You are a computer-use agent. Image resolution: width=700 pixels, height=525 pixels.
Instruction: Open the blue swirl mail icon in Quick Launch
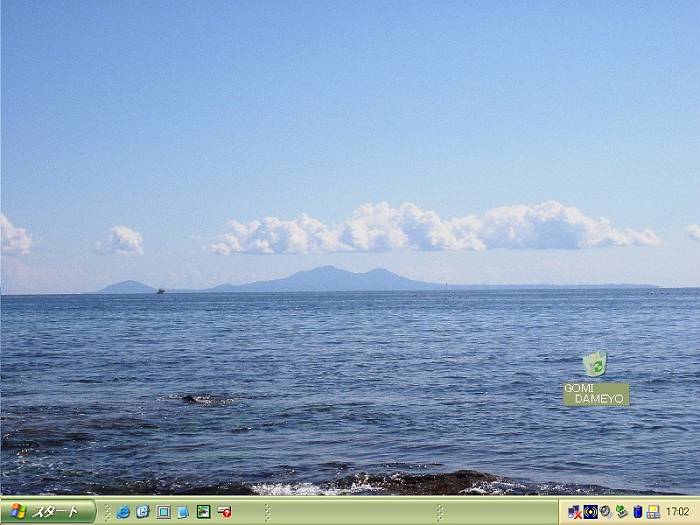[143, 512]
